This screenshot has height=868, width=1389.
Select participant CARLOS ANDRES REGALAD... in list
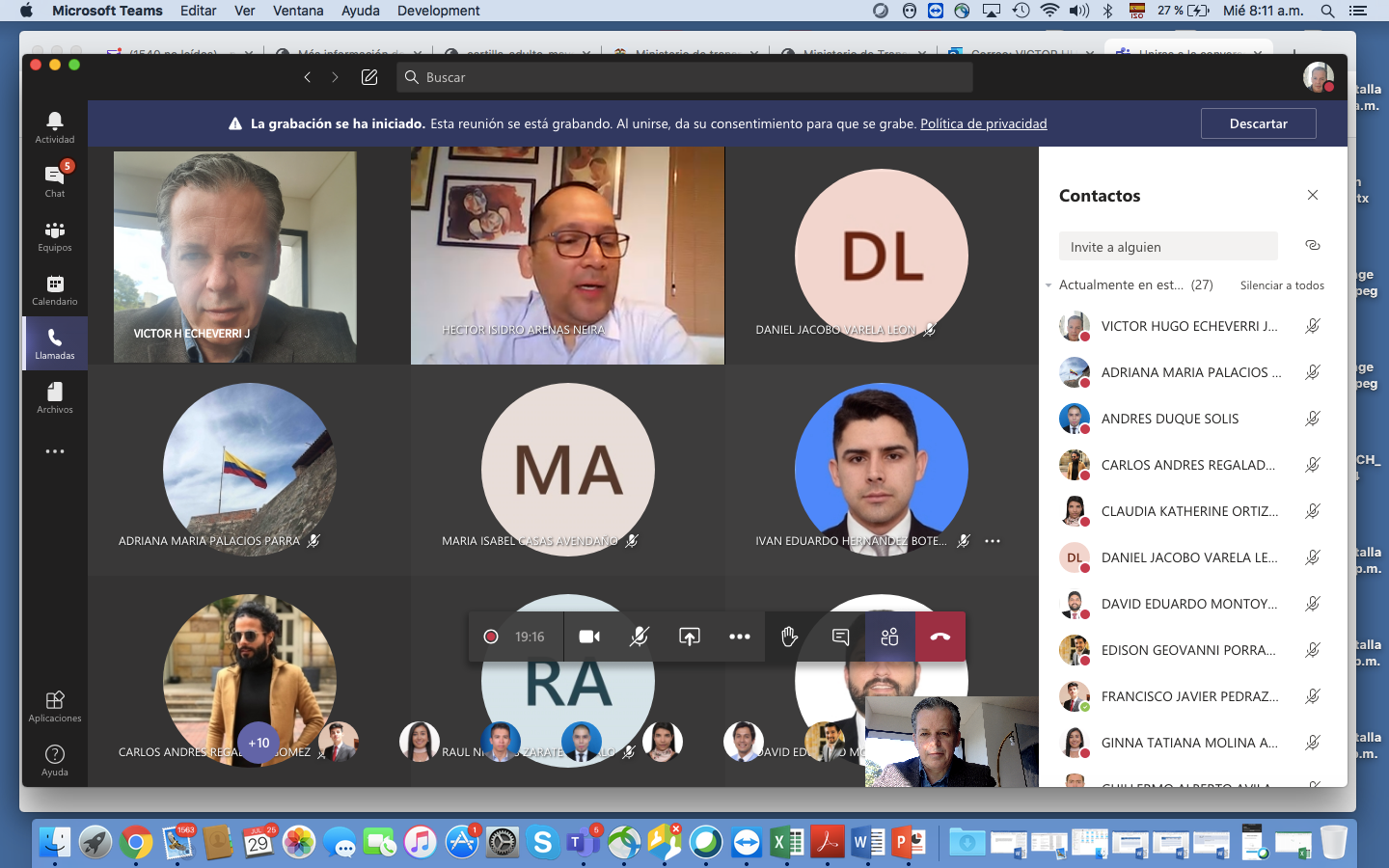click(1192, 465)
